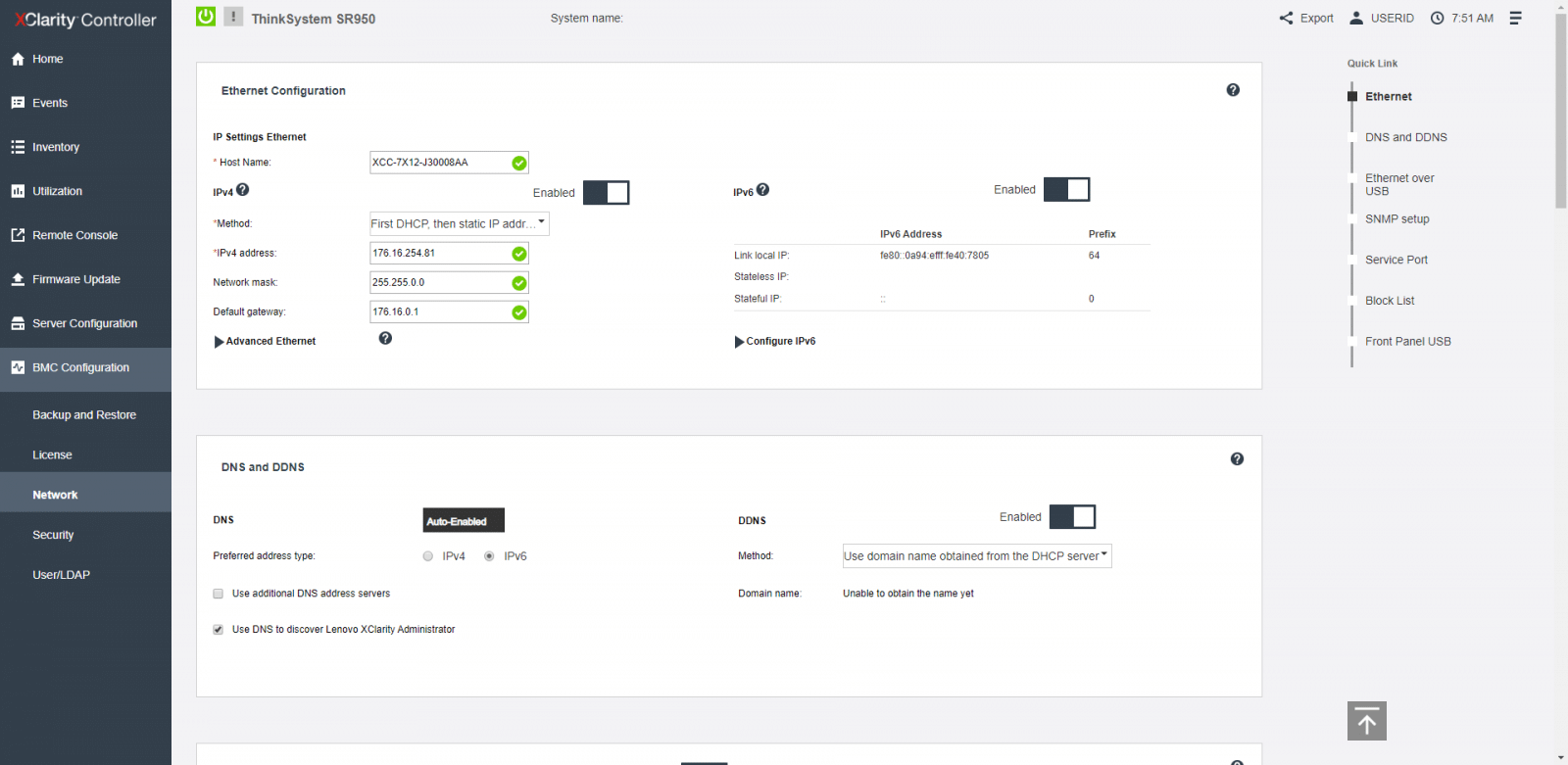Expand the Configure IPv6 section
The height and width of the screenshot is (765, 1568).
point(775,342)
